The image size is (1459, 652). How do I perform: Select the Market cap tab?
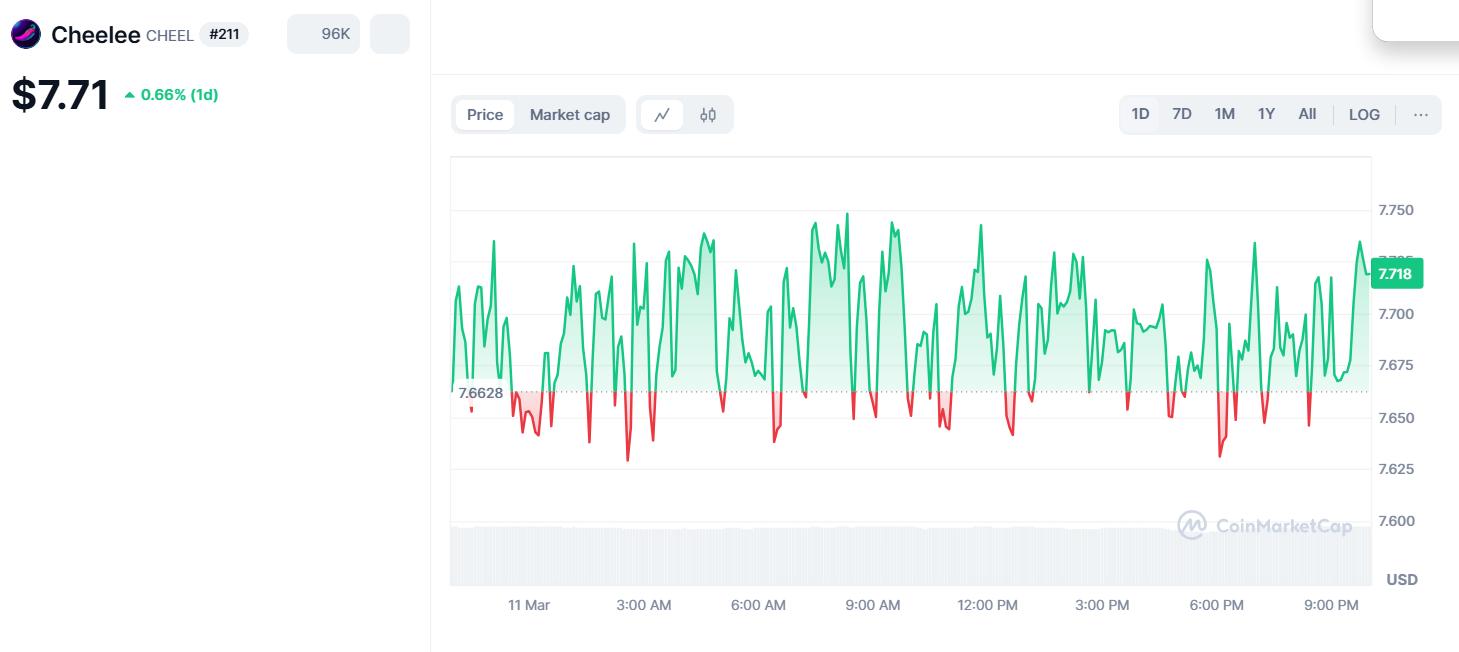[x=570, y=115]
